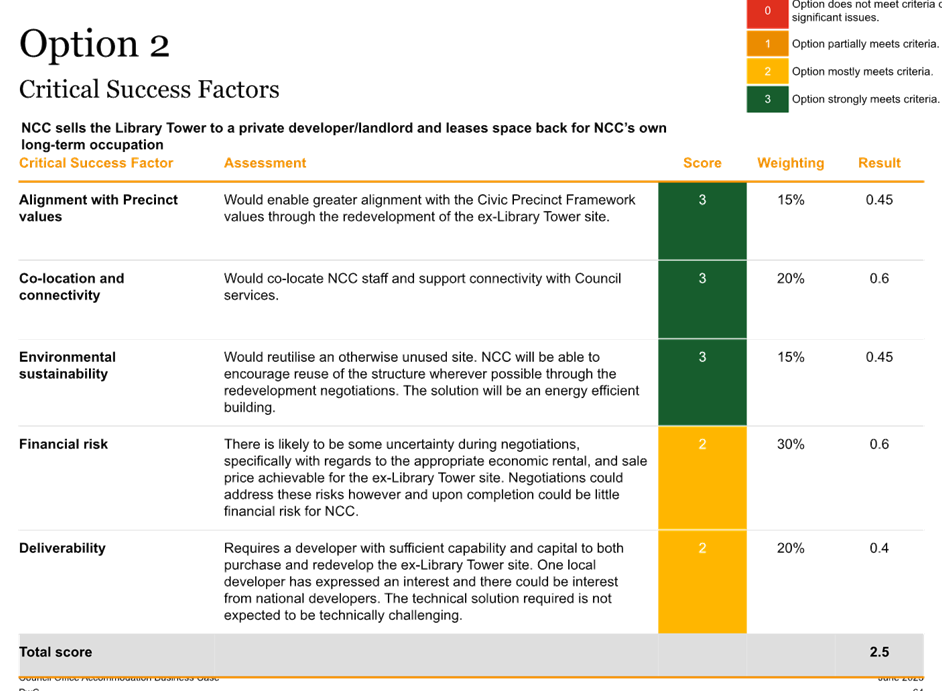Click the "Result" column header
Viewport: 942px width, 691px height.
coord(879,163)
